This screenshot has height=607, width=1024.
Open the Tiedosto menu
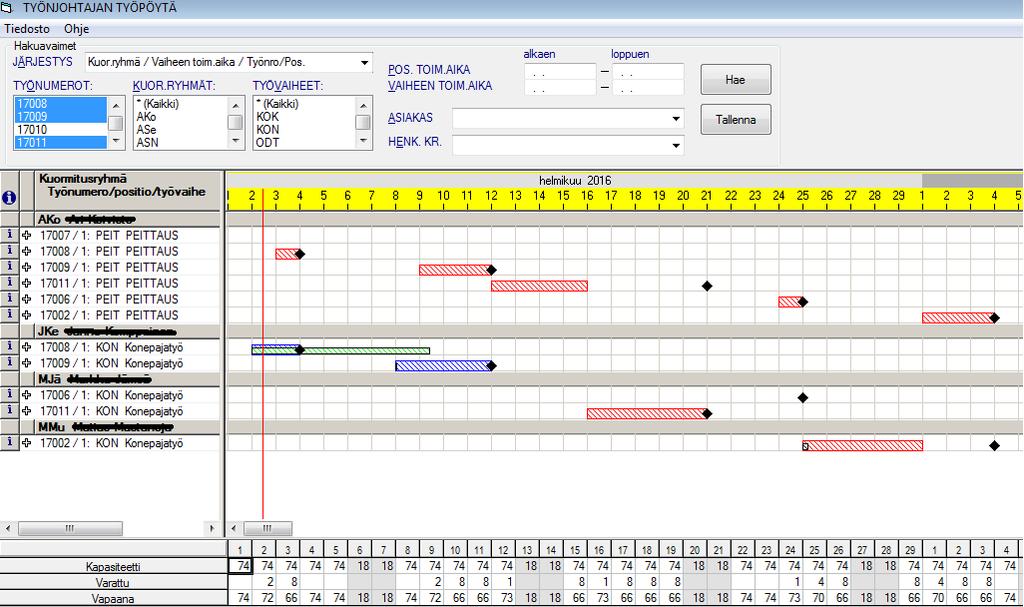[x=27, y=29]
